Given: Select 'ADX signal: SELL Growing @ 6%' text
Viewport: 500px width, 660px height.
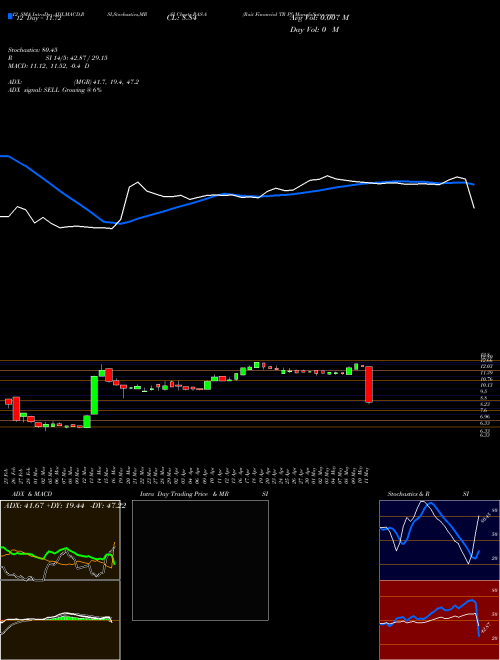Looking at the screenshot, I should click(55, 90).
